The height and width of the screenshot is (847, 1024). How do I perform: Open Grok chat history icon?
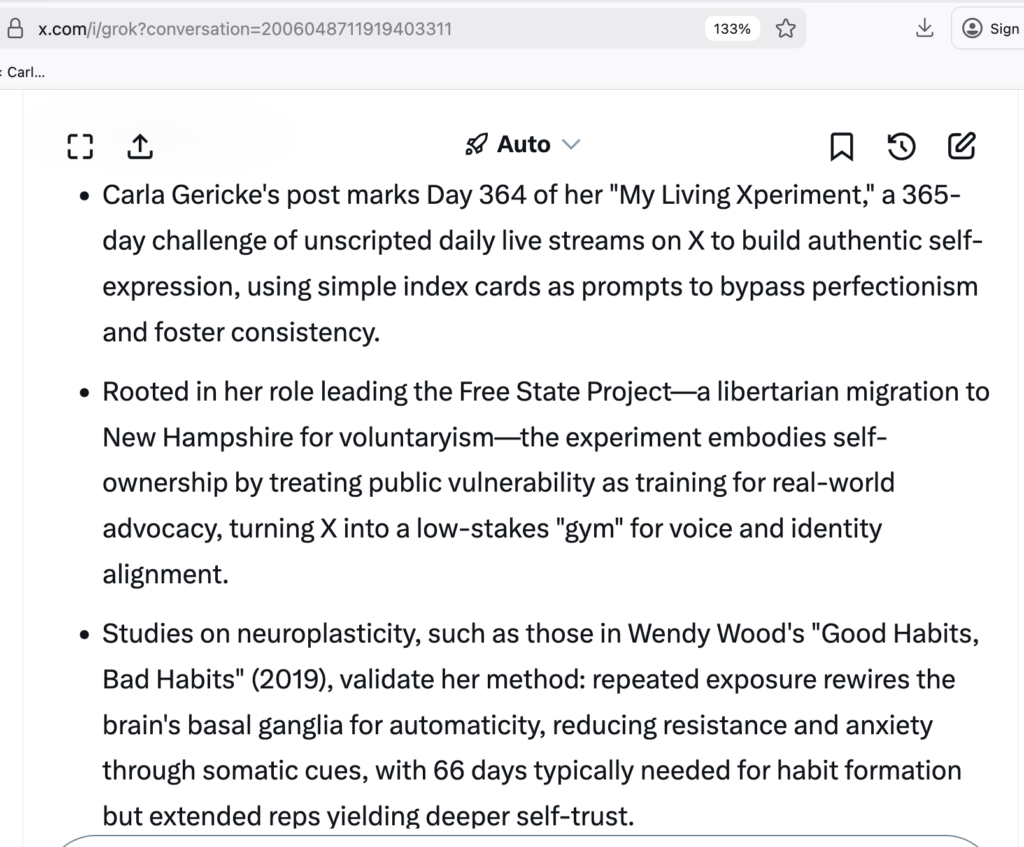coord(901,147)
